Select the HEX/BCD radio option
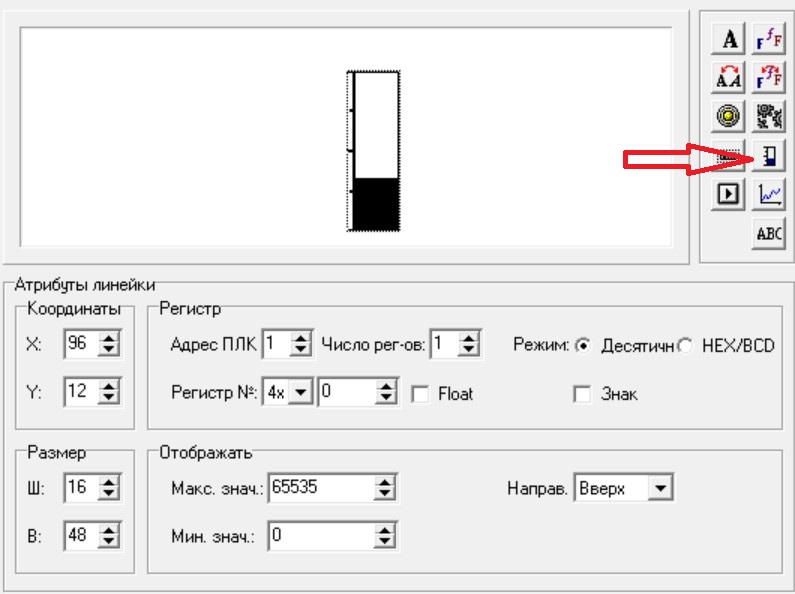The image size is (795, 594). point(685,346)
